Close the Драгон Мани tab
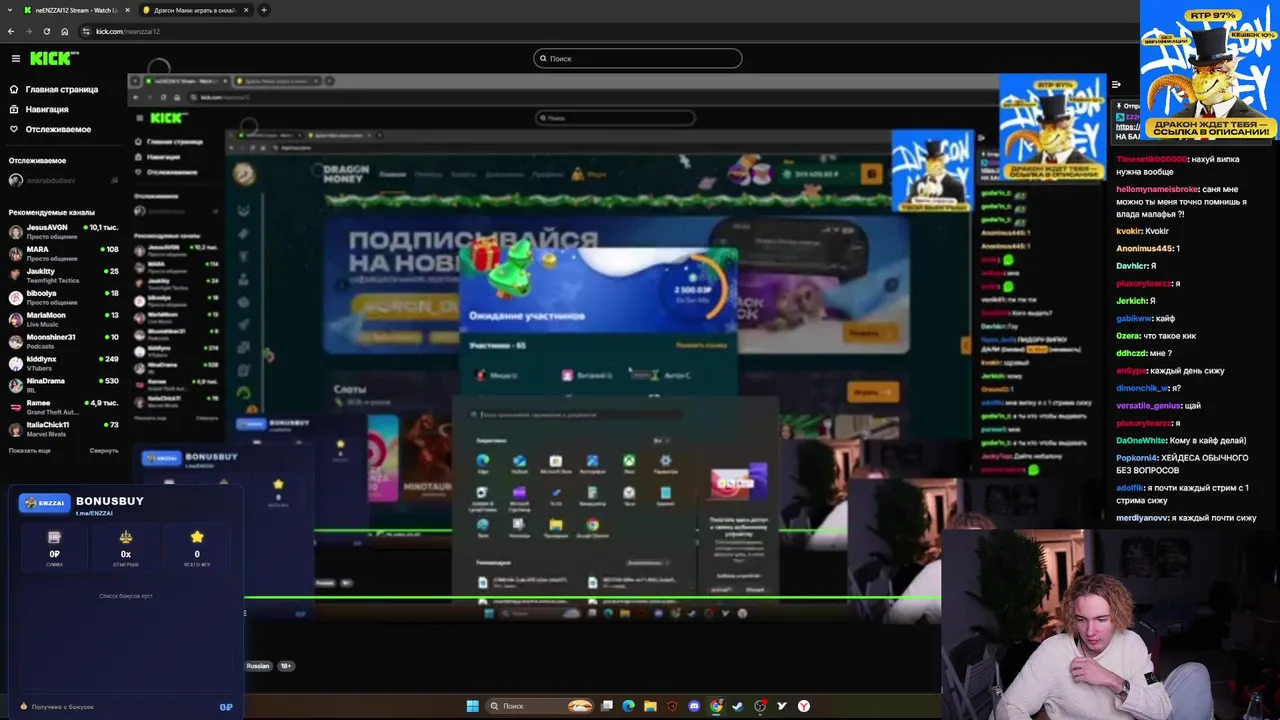The width and height of the screenshot is (1280, 720). (x=246, y=10)
